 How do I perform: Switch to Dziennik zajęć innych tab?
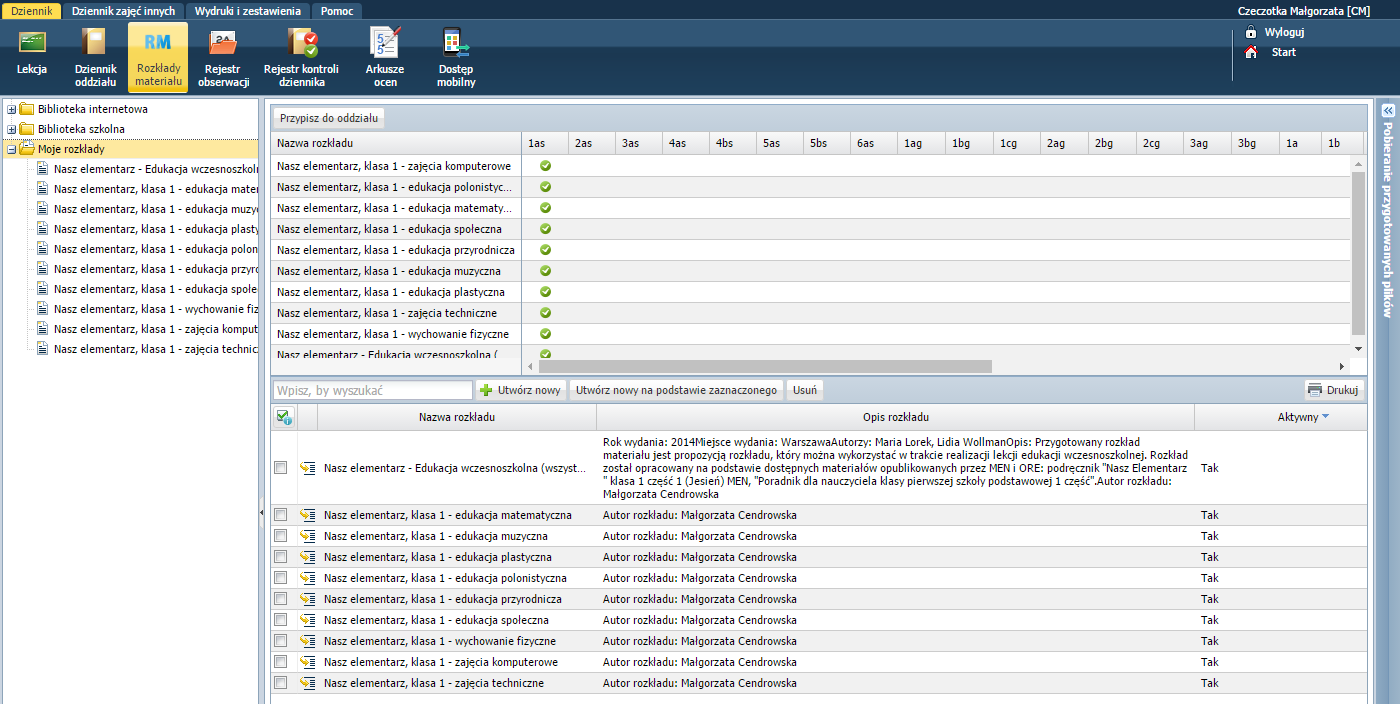point(124,11)
